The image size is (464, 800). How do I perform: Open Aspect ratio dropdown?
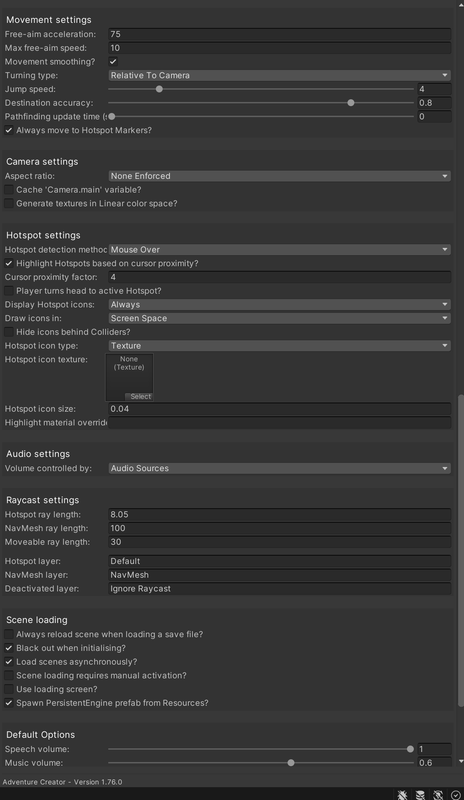pos(279,176)
